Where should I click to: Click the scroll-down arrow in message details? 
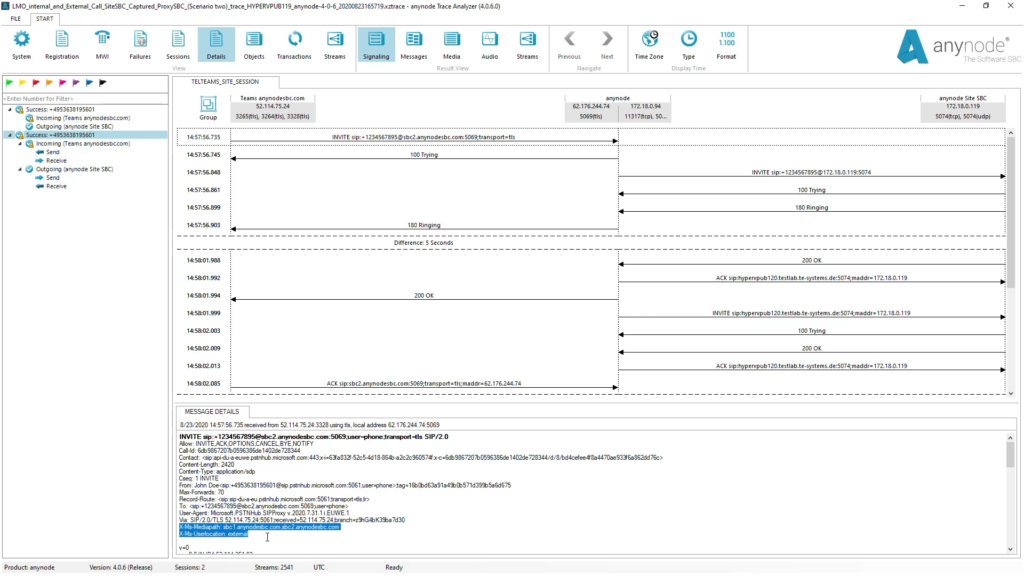[x=1010, y=549]
